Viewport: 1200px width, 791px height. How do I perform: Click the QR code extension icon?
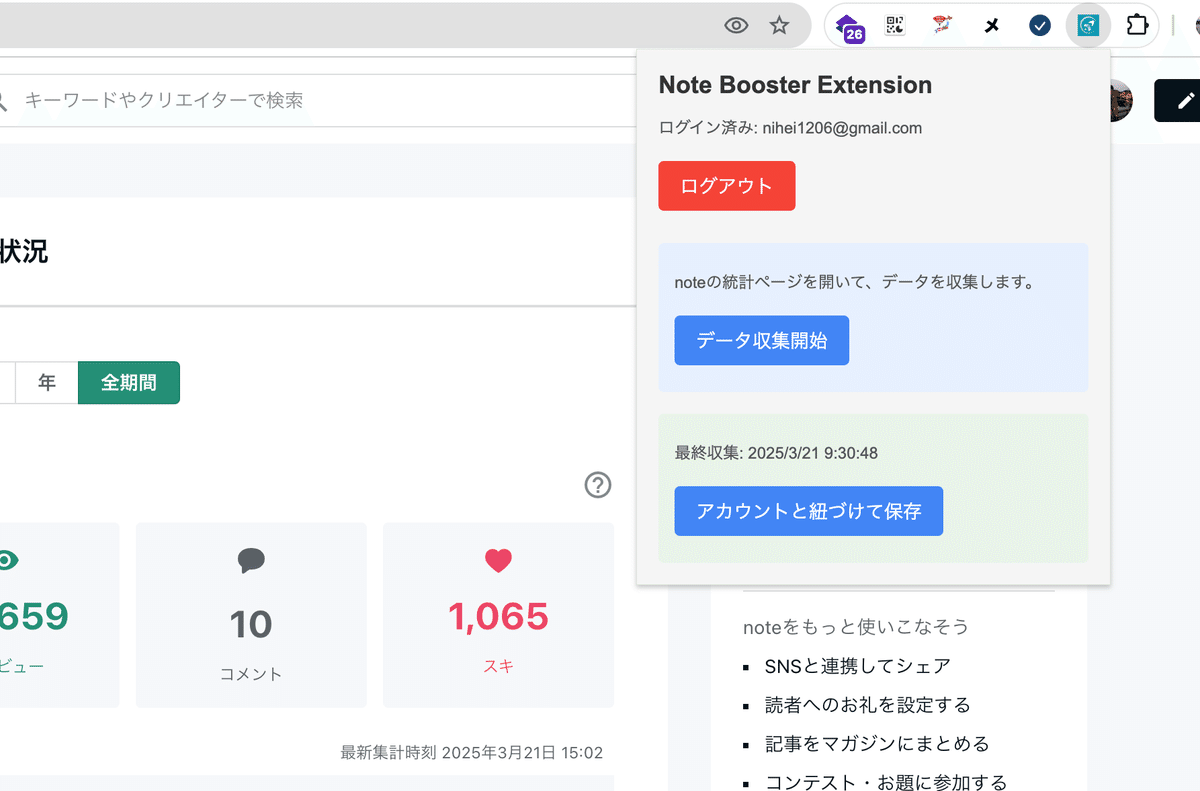(895, 25)
